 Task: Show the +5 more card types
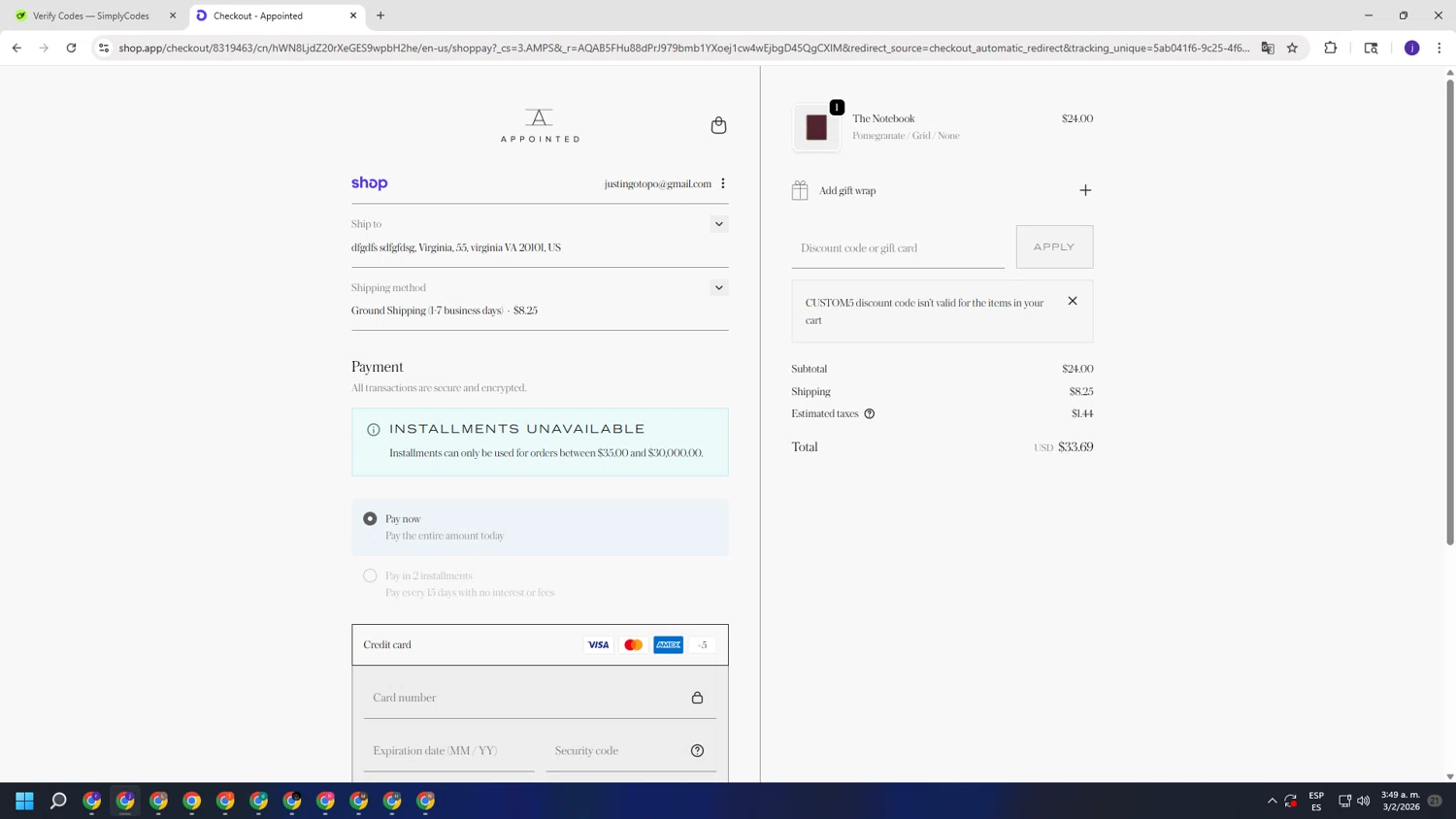click(x=702, y=645)
